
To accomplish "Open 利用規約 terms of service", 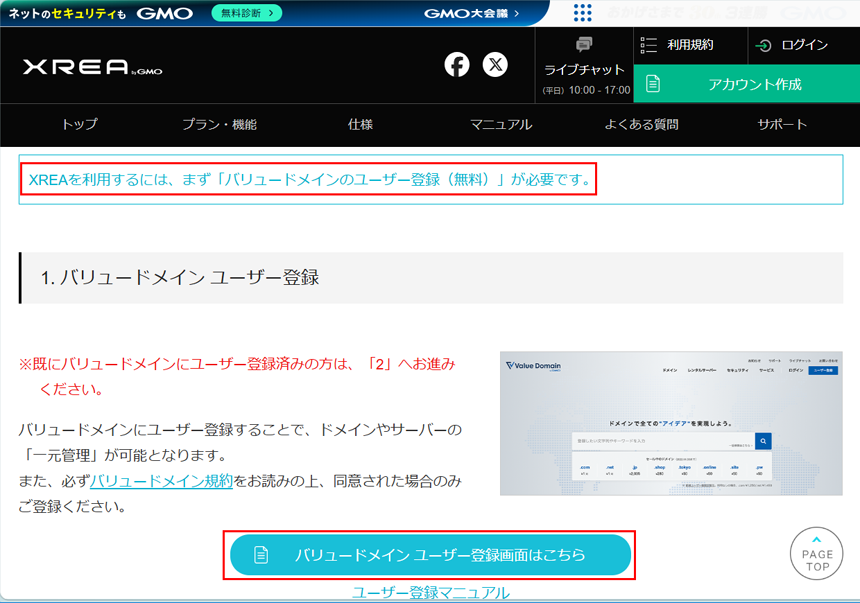I will (x=677, y=45).
